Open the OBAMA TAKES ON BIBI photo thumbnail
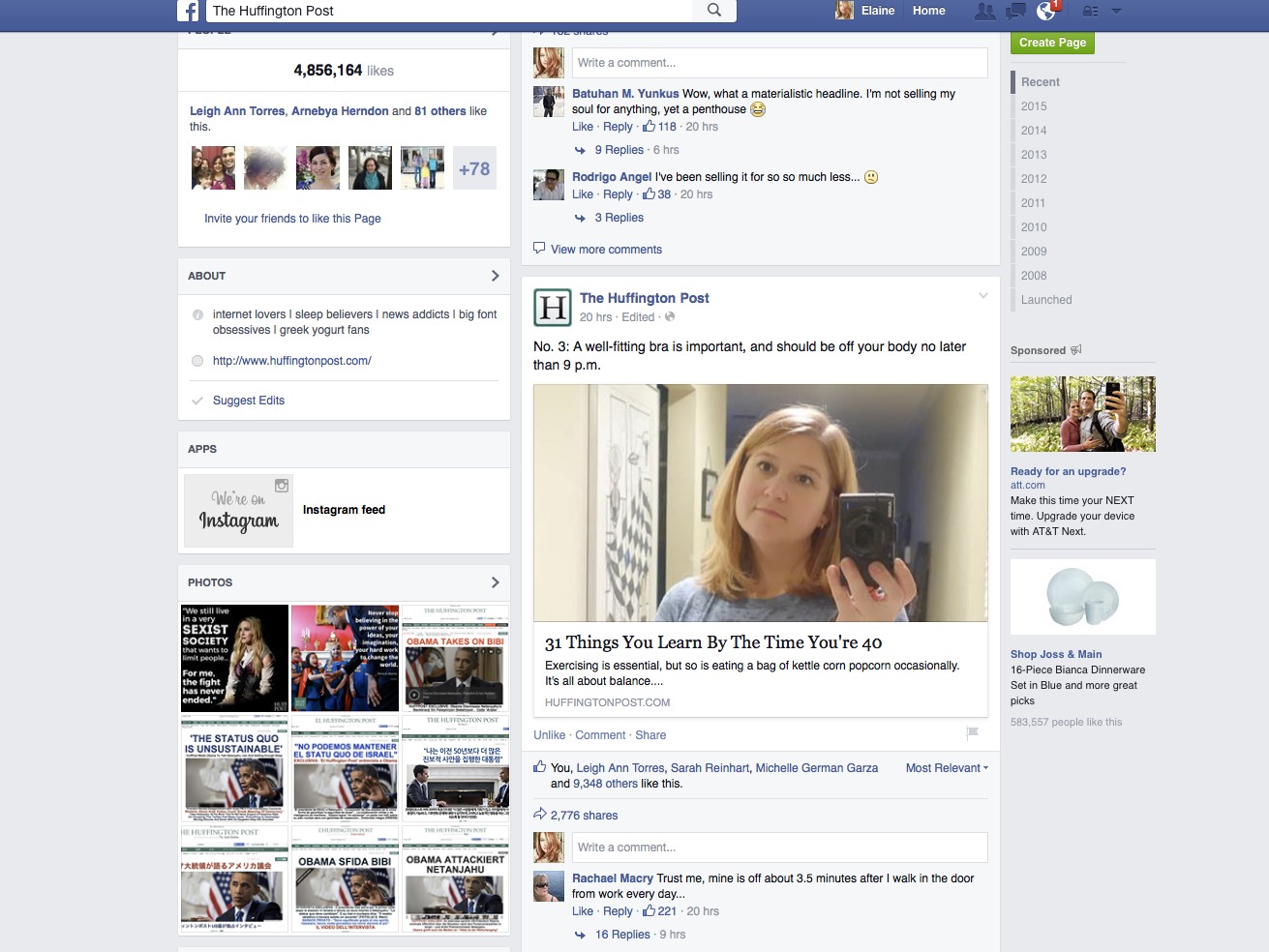This screenshot has height=952, width=1269. (x=455, y=658)
